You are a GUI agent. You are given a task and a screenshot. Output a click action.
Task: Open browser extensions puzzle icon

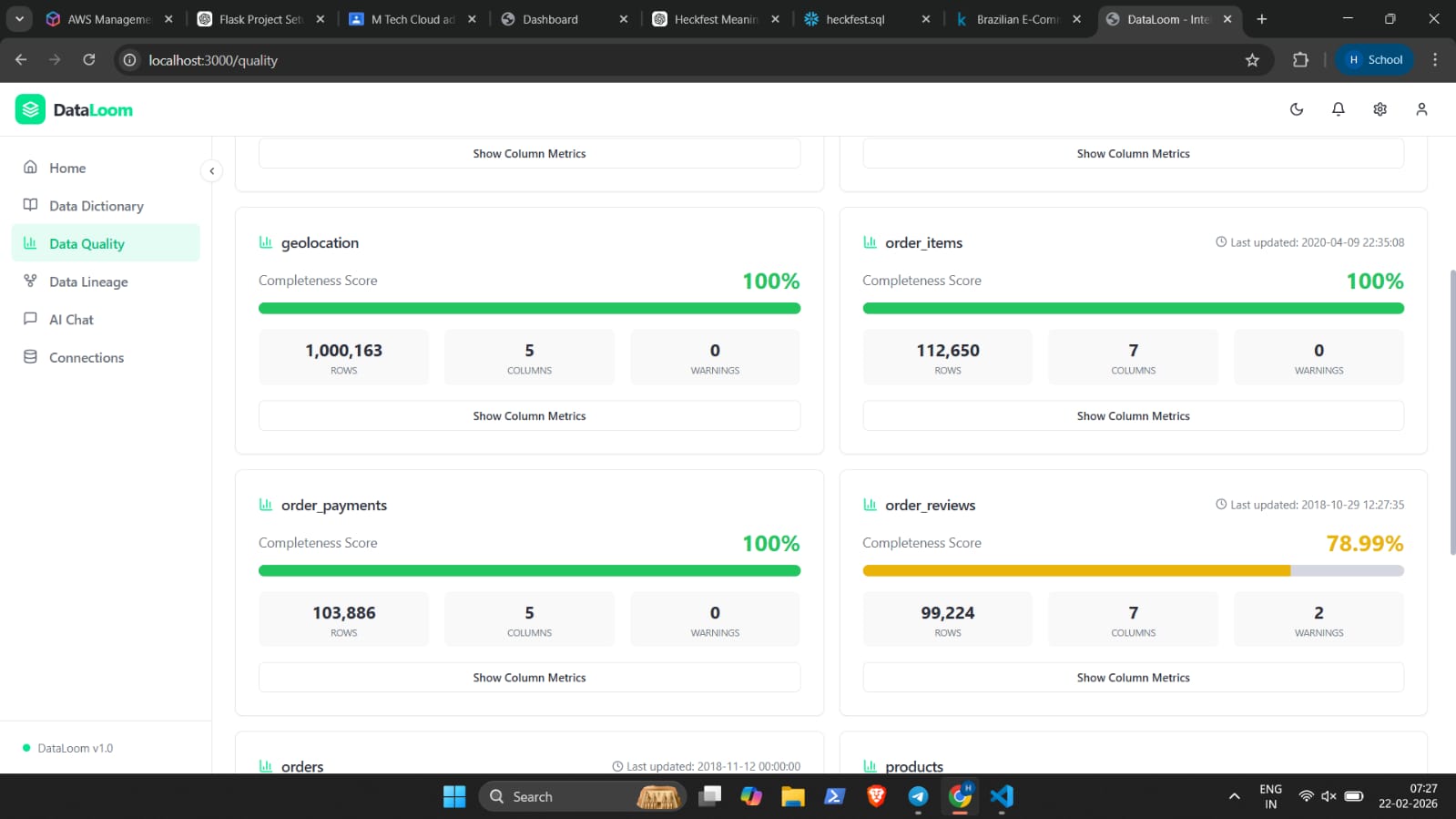click(1300, 60)
